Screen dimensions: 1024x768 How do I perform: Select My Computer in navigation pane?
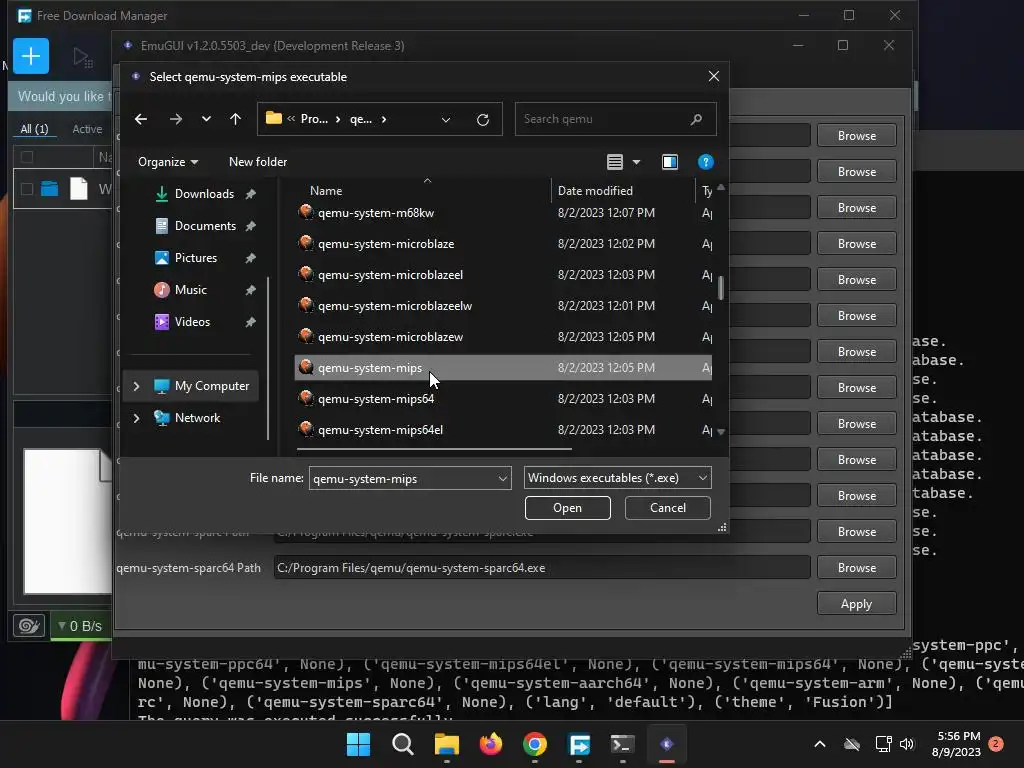(212, 386)
